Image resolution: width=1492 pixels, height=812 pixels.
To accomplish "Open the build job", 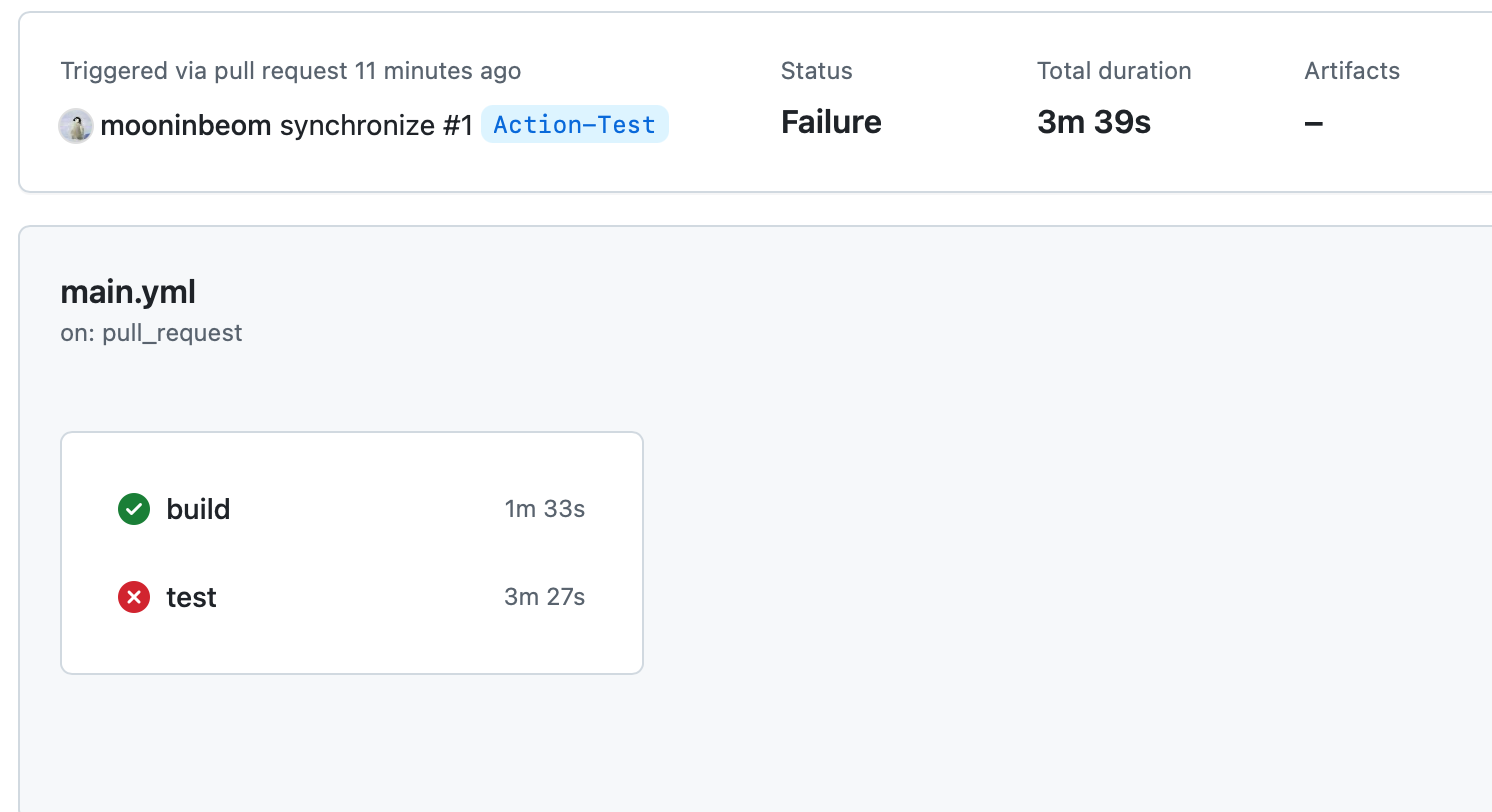I will pos(198,509).
